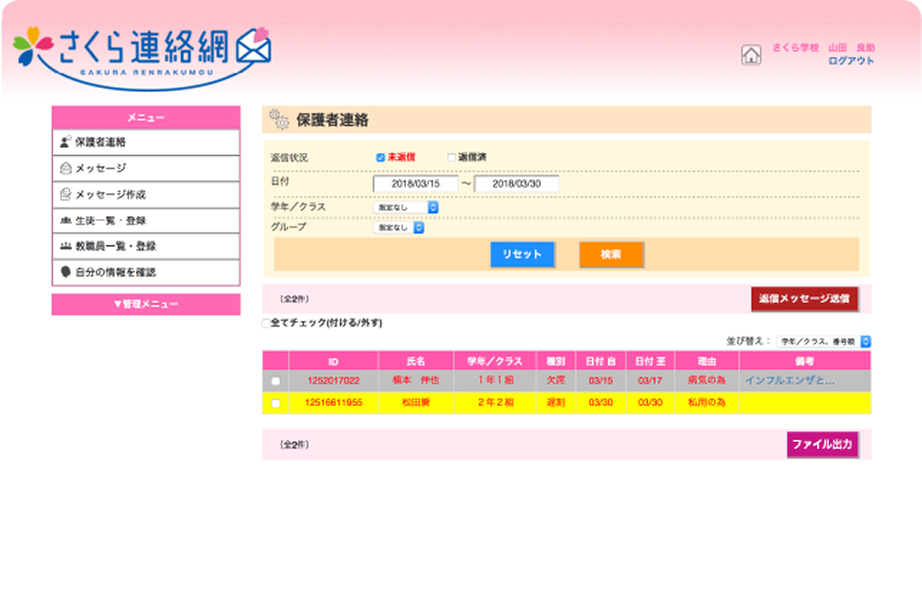The image size is (922, 592).
Task: Click gear icon beside 保護者連絡 heading
Action: coord(279,119)
